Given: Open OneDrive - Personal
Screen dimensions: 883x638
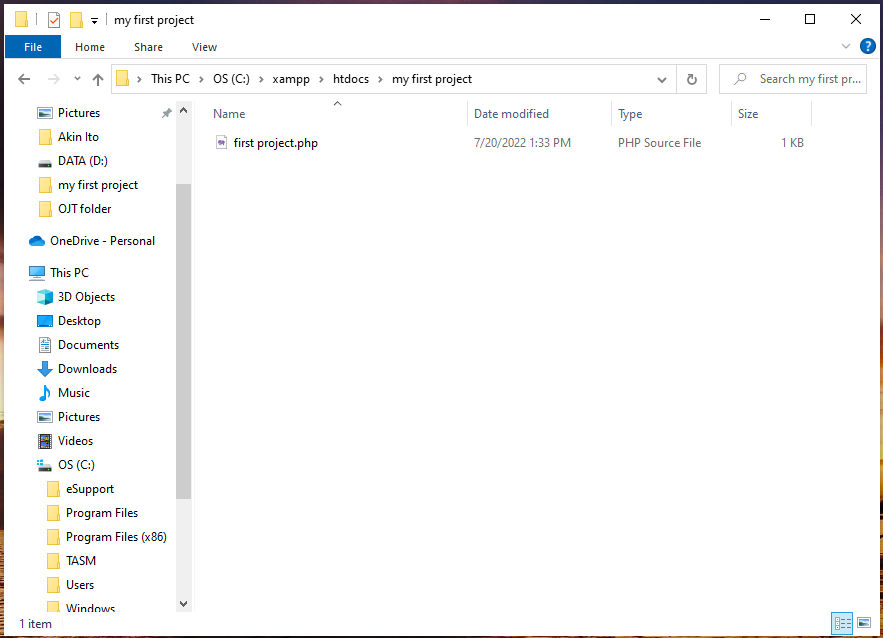Looking at the screenshot, I should tap(102, 241).
